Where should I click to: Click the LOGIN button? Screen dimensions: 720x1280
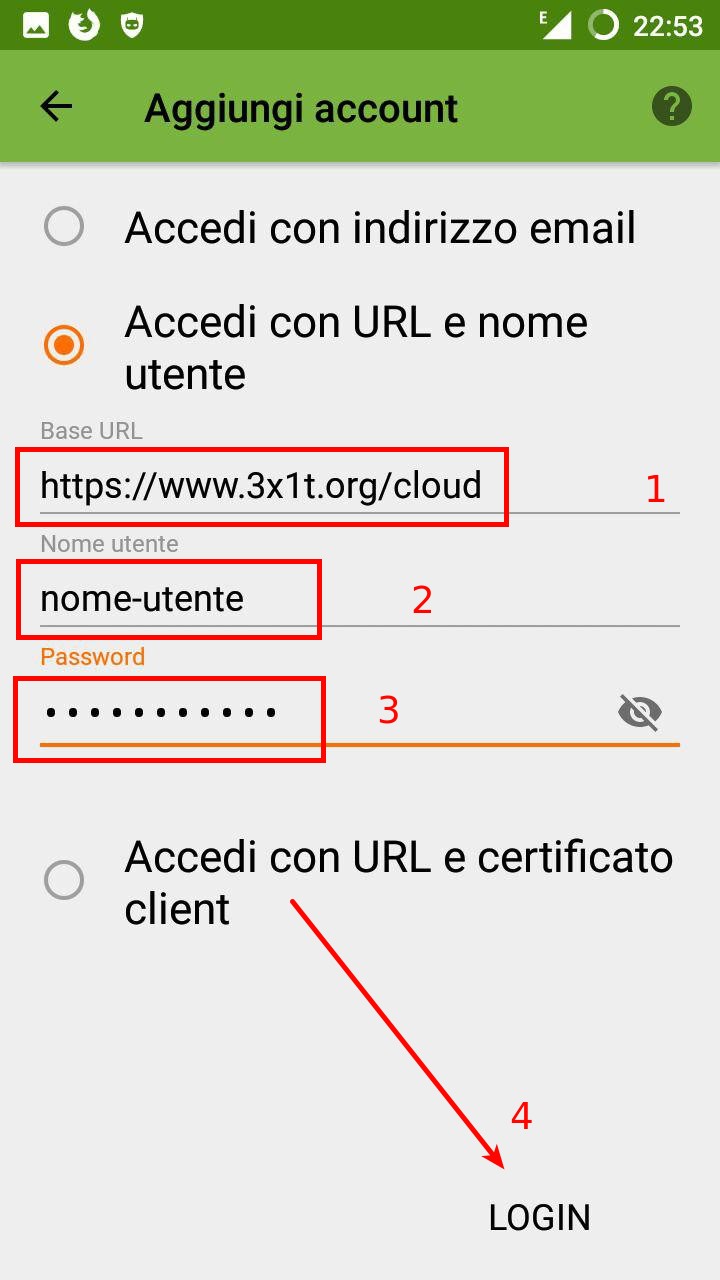tap(540, 1217)
